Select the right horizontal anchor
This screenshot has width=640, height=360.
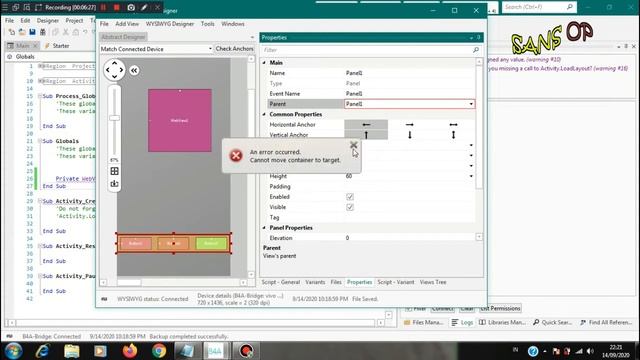(410, 124)
